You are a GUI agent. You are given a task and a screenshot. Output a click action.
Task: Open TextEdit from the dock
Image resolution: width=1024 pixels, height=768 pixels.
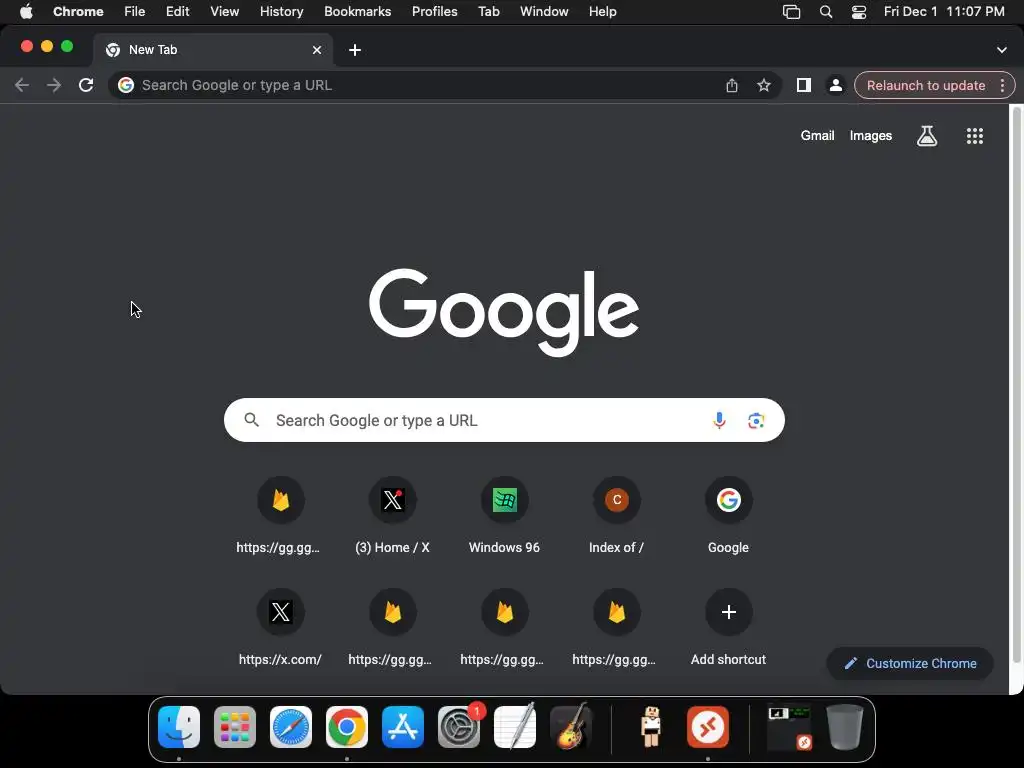tap(515, 727)
